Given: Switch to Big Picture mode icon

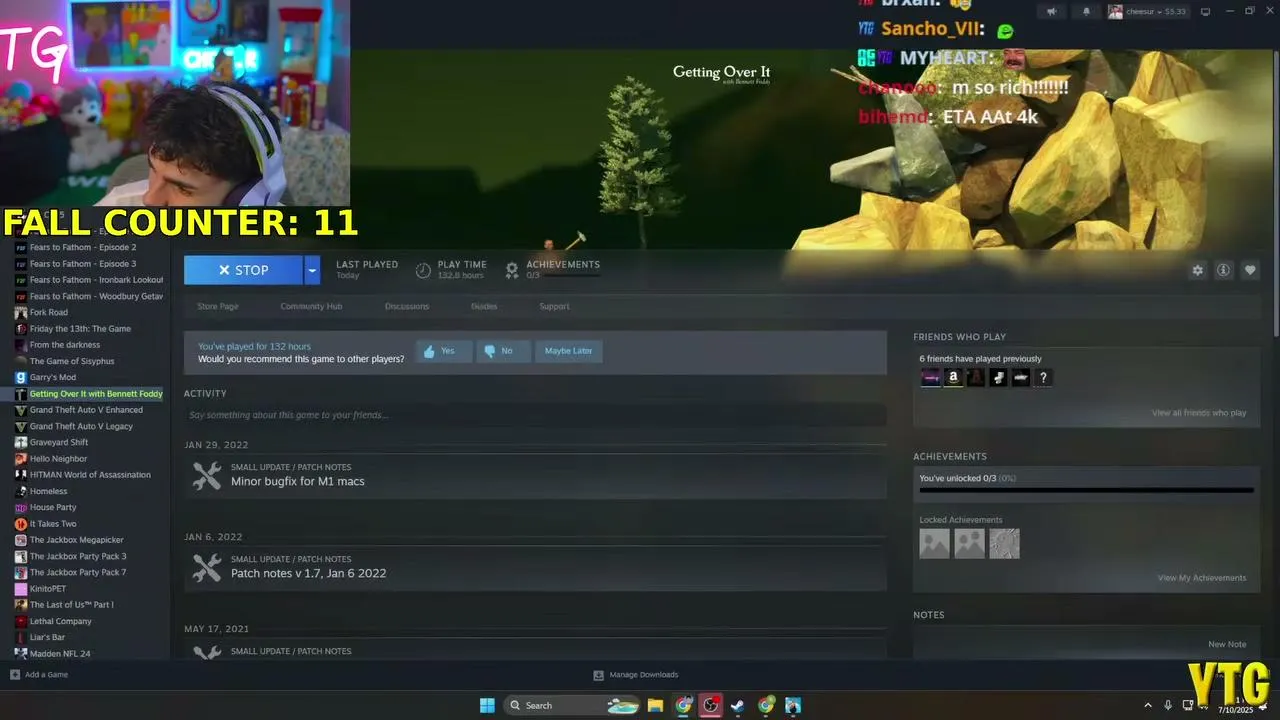Looking at the screenshot, I should (x=1205, y=11).
